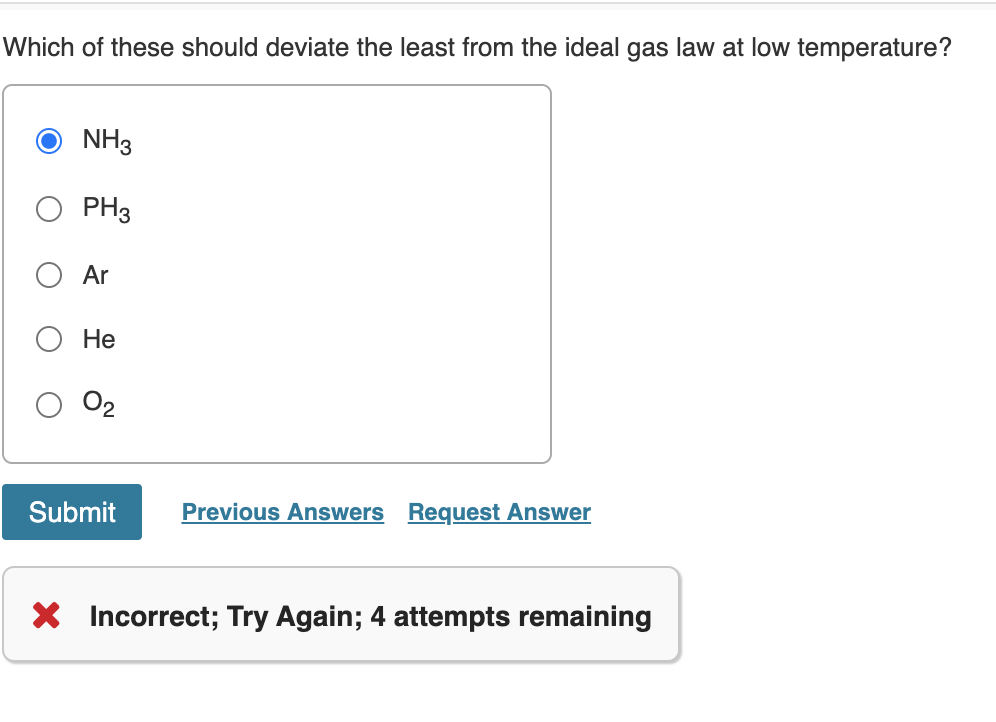Image resolution: width=996 pixels, height=722 pixels.
Task: Click the PH3 label text
Action: 105,209
